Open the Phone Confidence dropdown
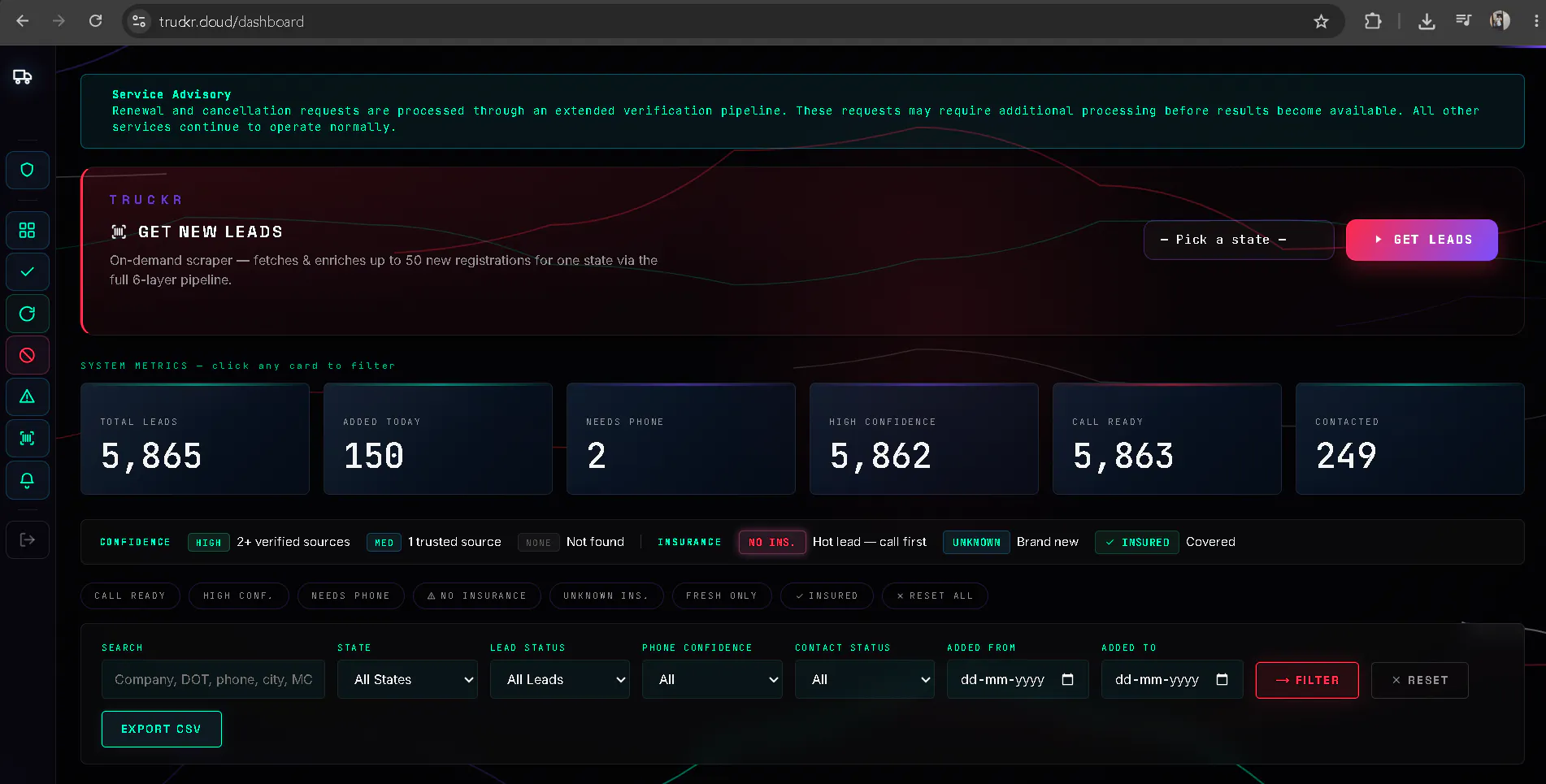Screen dimensions: 1546x784 tap(712, 679)
